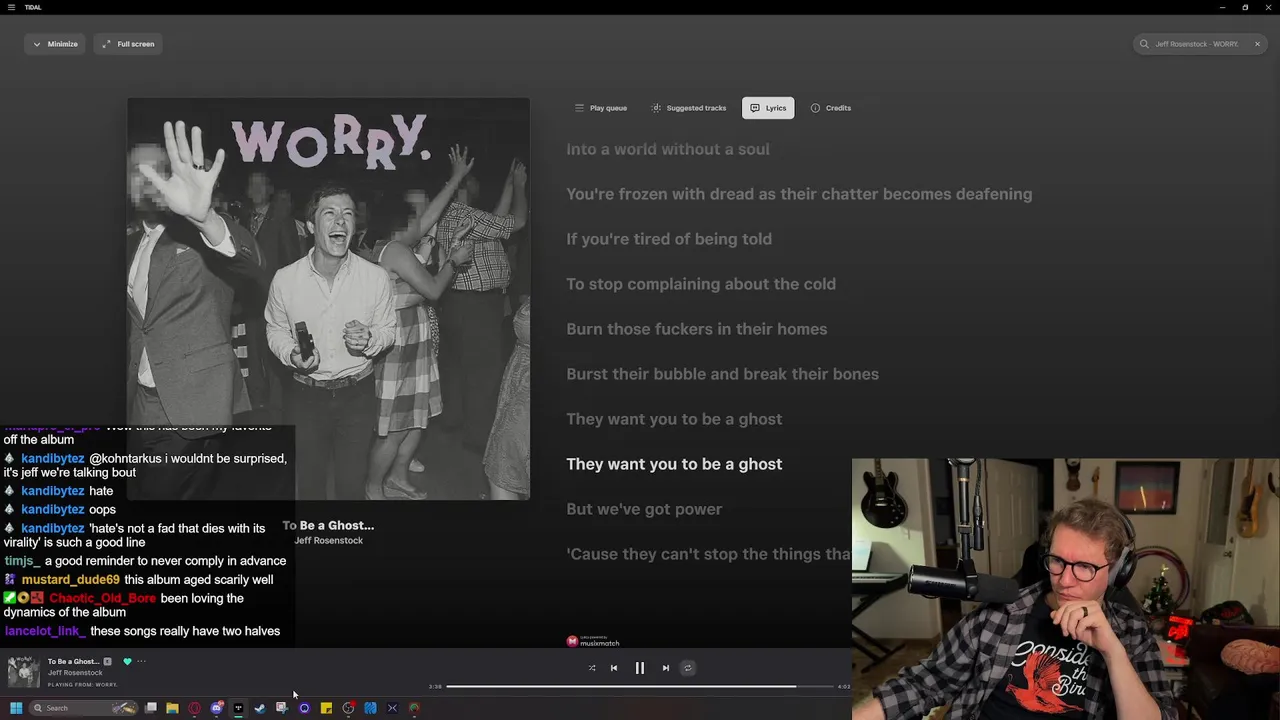Viewport: 1280px width, 720px height.
Task: Jump to "To stop complaining about the cold"
Action: [701, 284]
